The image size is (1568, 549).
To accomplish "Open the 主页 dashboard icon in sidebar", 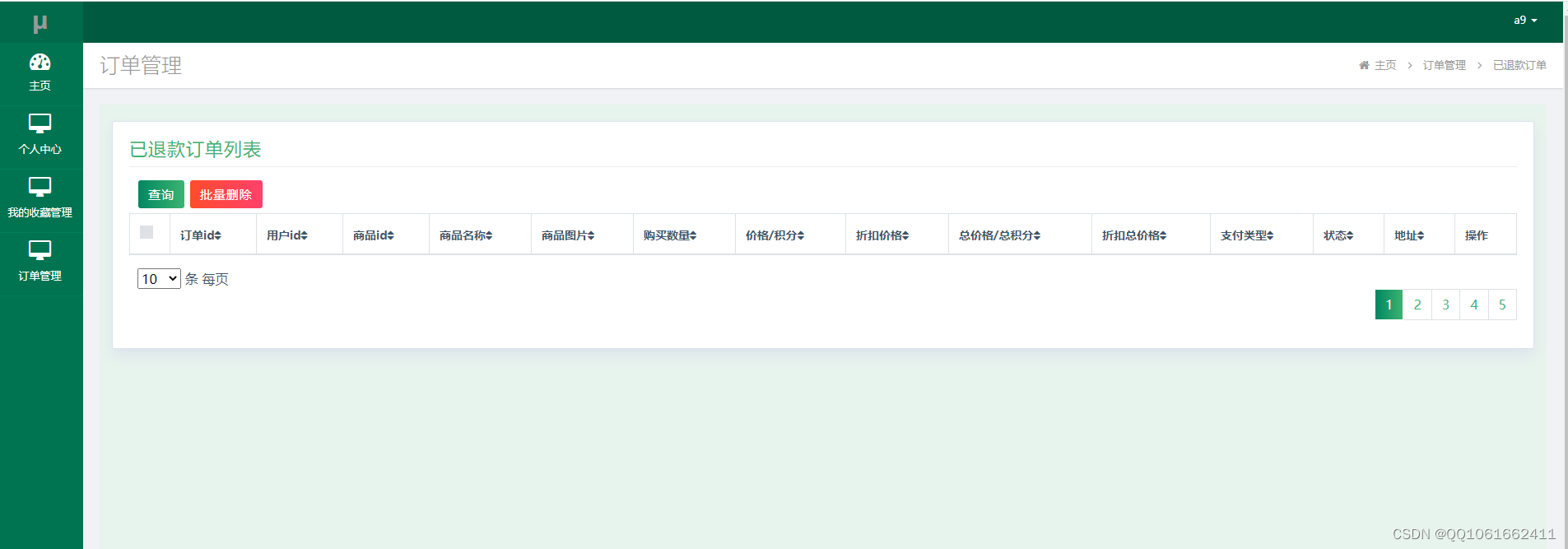I will click(40, 62).
